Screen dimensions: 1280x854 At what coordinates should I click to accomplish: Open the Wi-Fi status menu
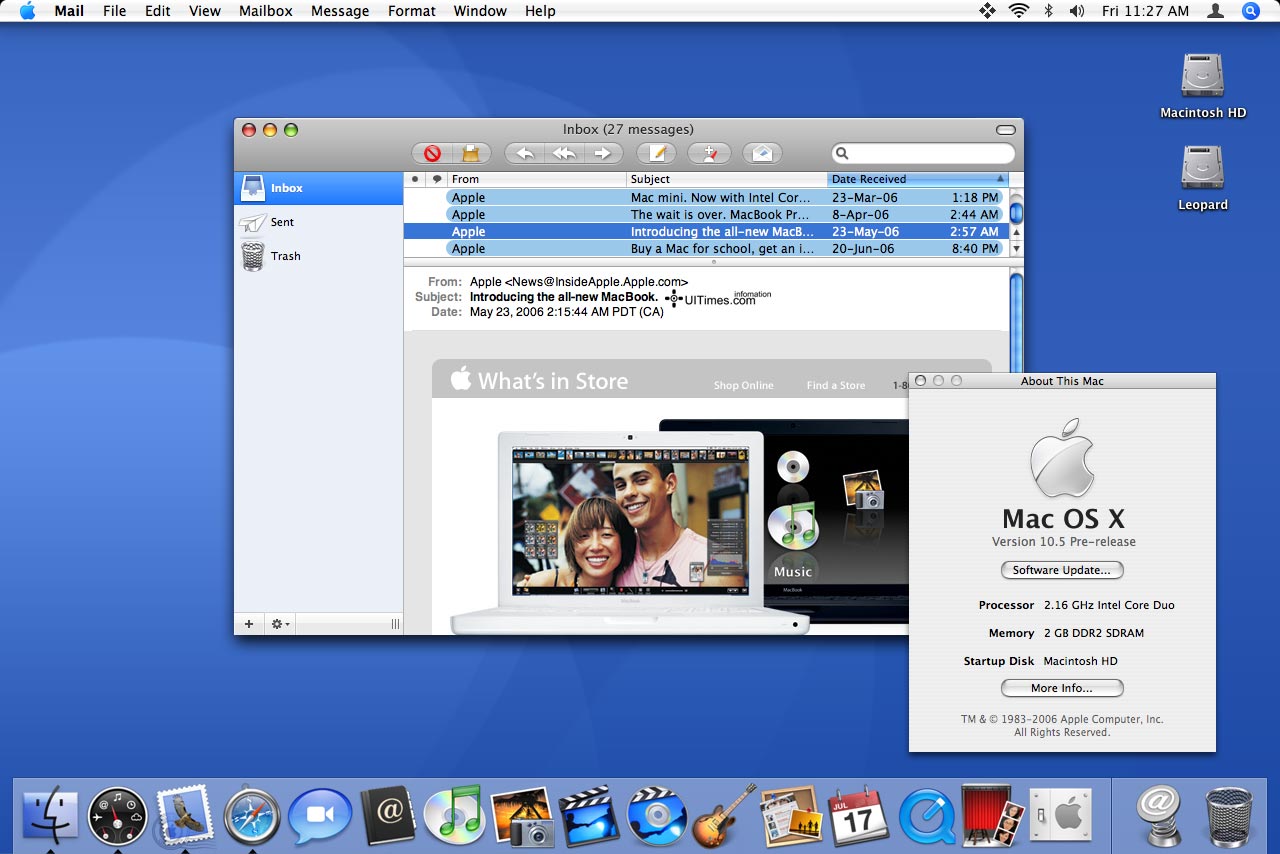(1019, 11)
